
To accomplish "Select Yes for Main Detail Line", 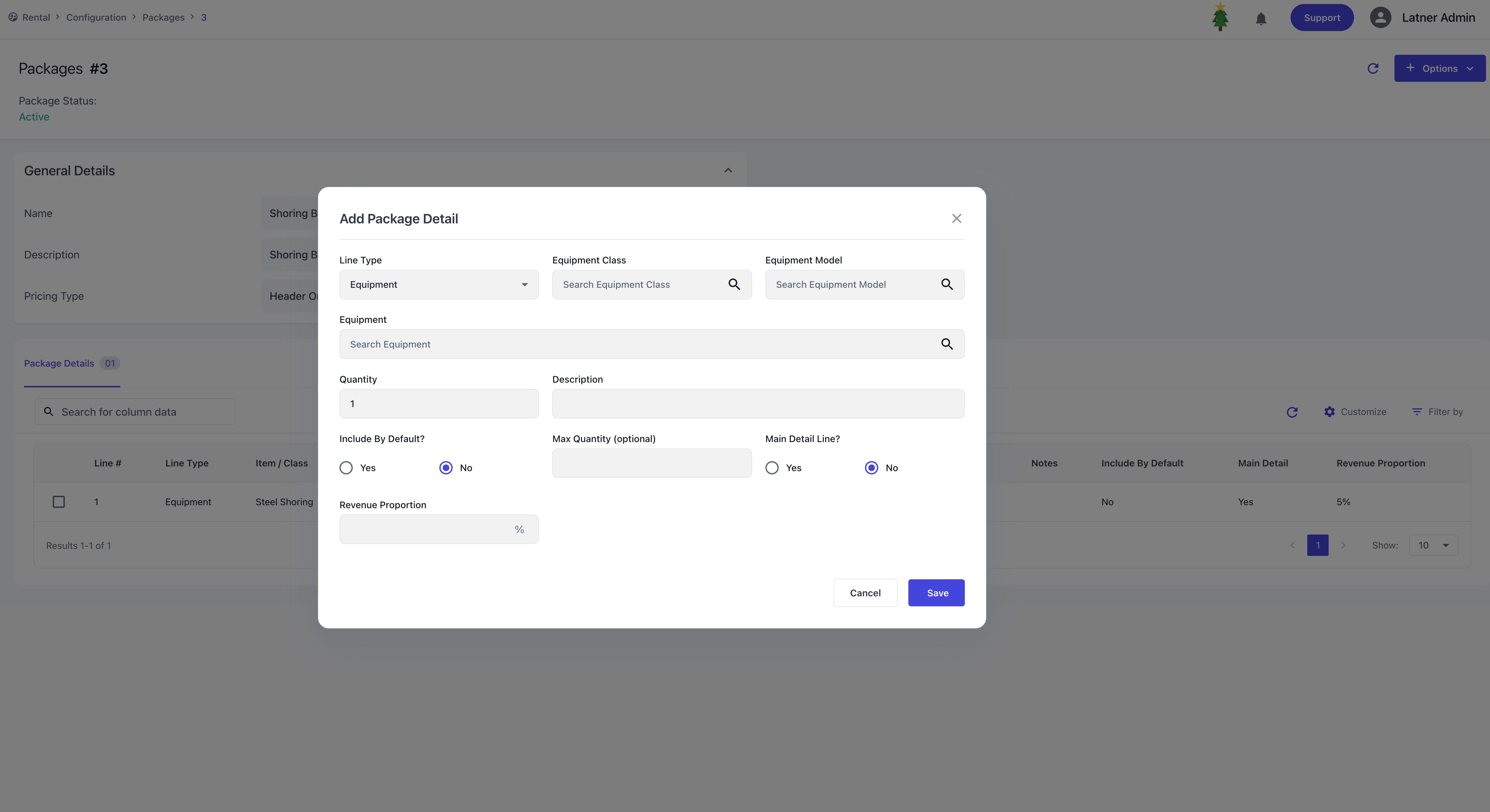I will [772, 467].
